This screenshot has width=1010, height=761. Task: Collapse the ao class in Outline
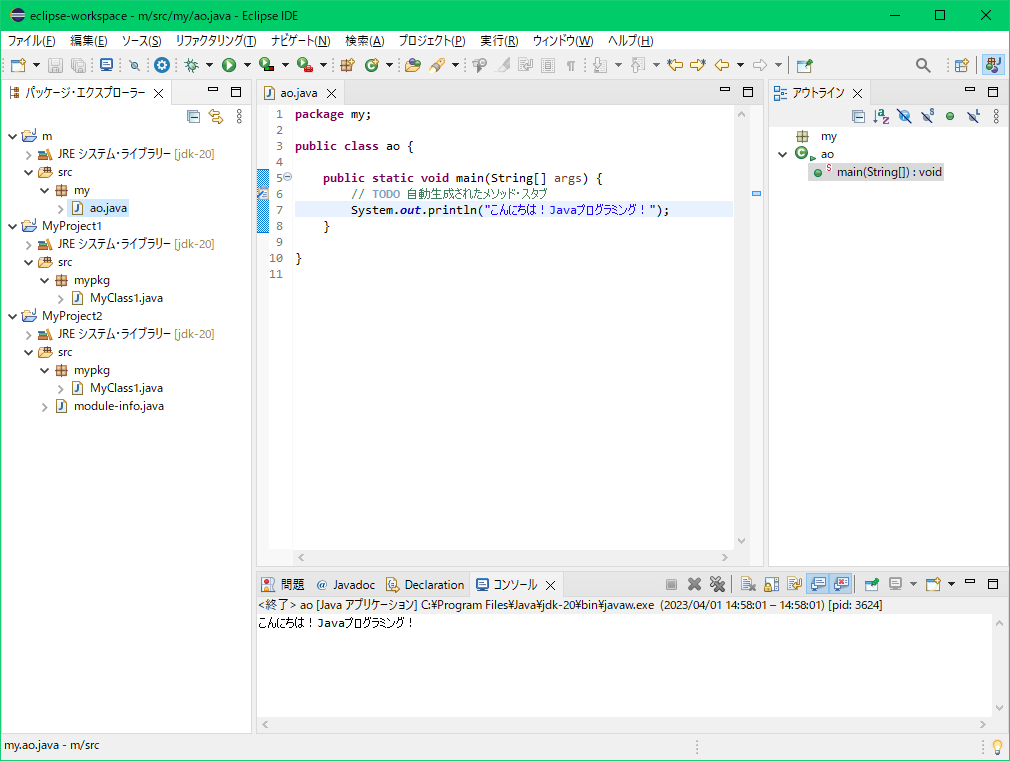pyautogui.click(x=783, y=155)
